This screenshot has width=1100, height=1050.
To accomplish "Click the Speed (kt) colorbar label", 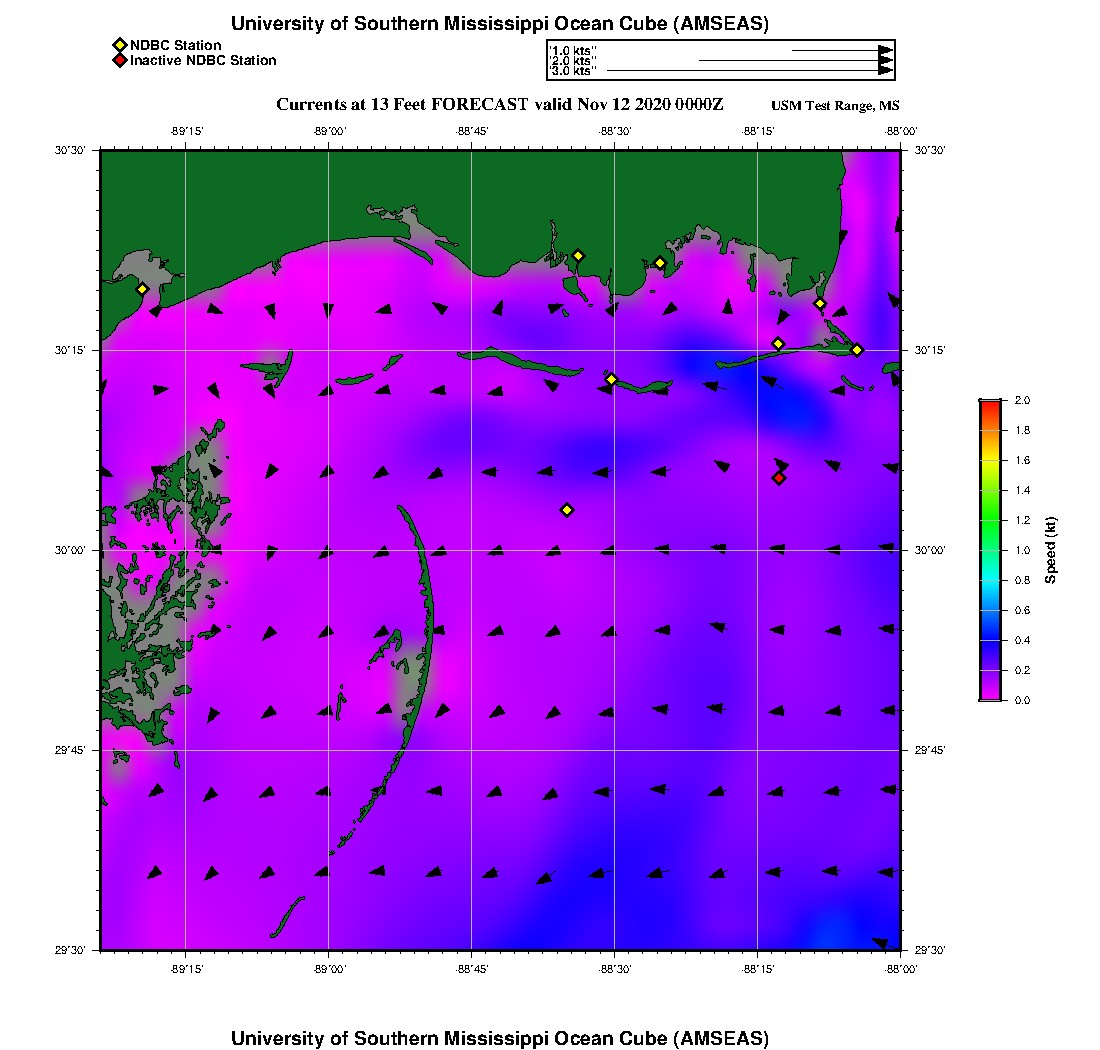I will 1051,550.
